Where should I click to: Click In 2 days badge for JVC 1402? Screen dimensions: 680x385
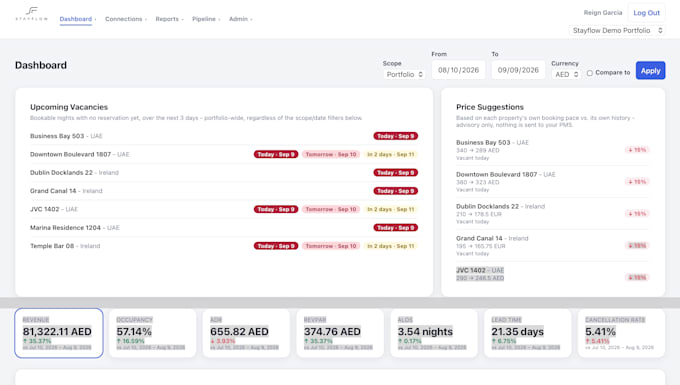(x=391, y=209)
